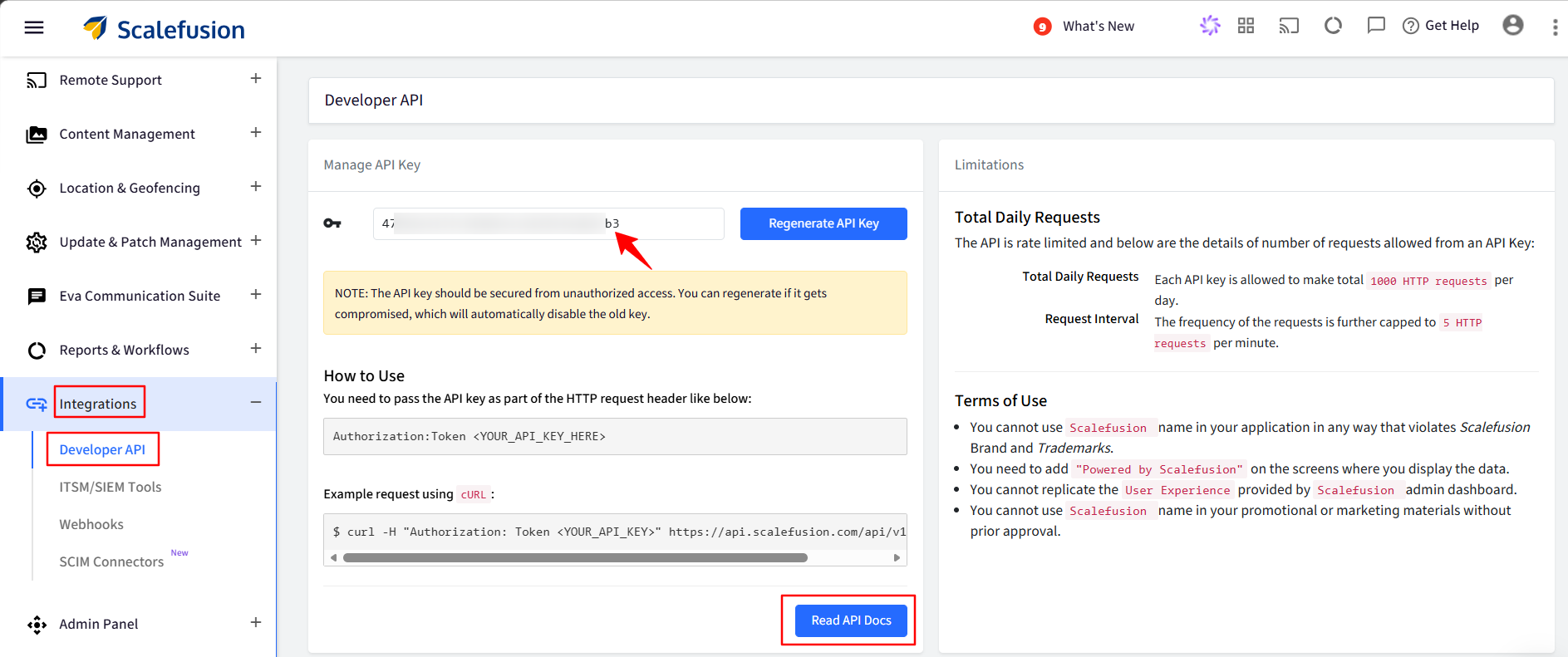
Task: Click the key icon beside API key
Action: coord(332,223)
